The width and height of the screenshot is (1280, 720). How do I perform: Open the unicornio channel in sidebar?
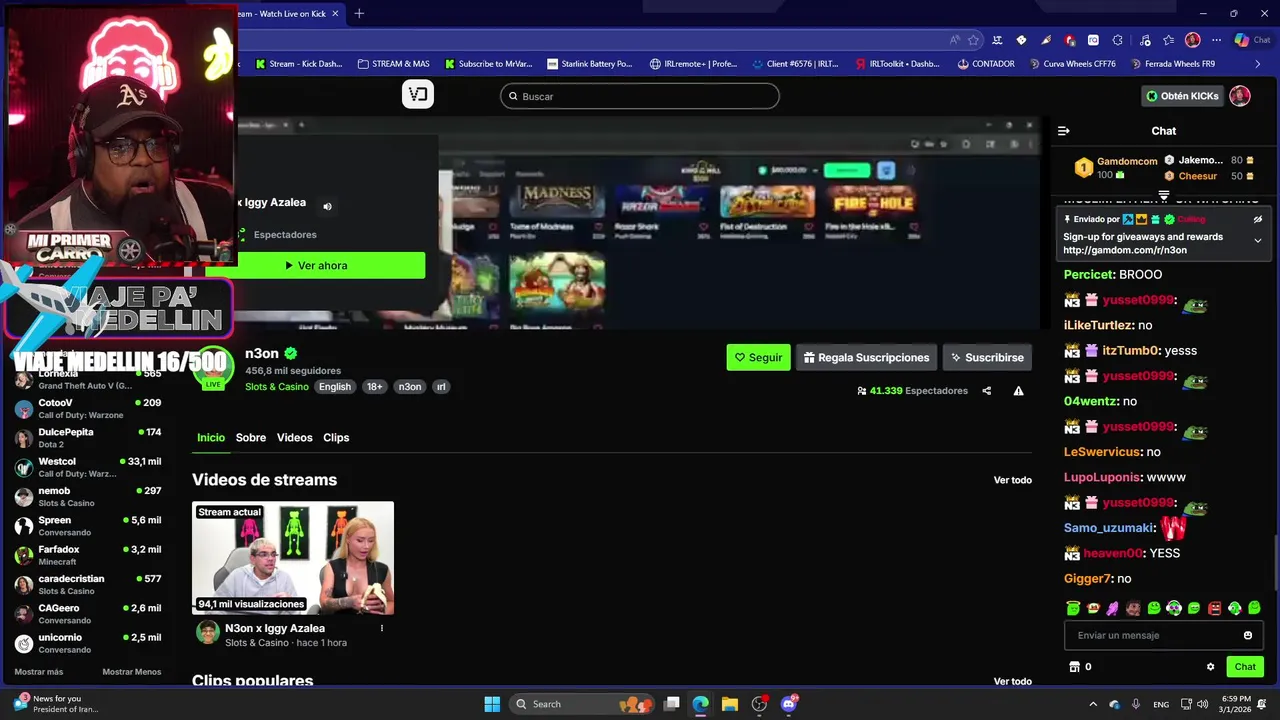coord(88,643)
